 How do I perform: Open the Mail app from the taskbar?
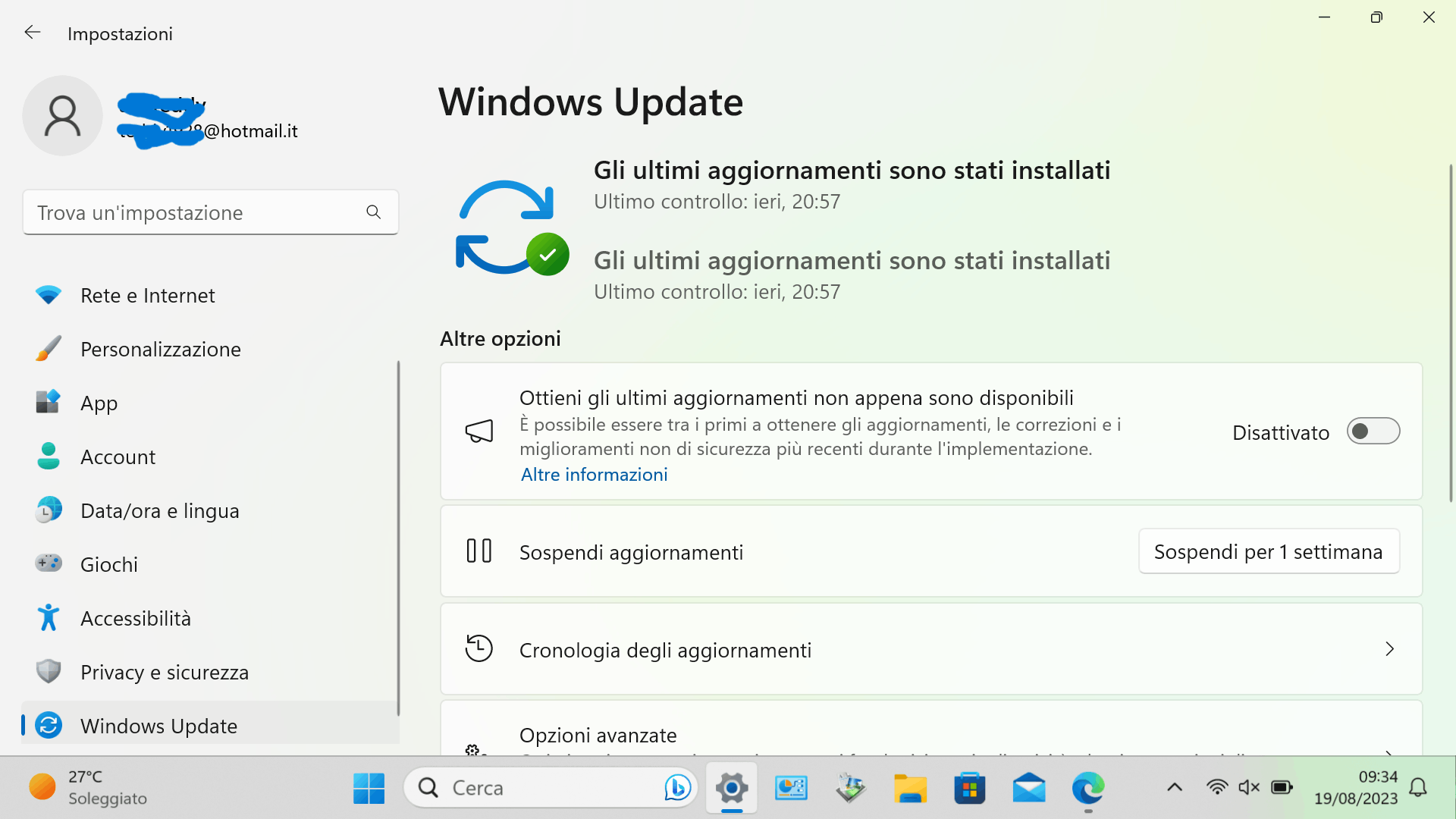1028,789
